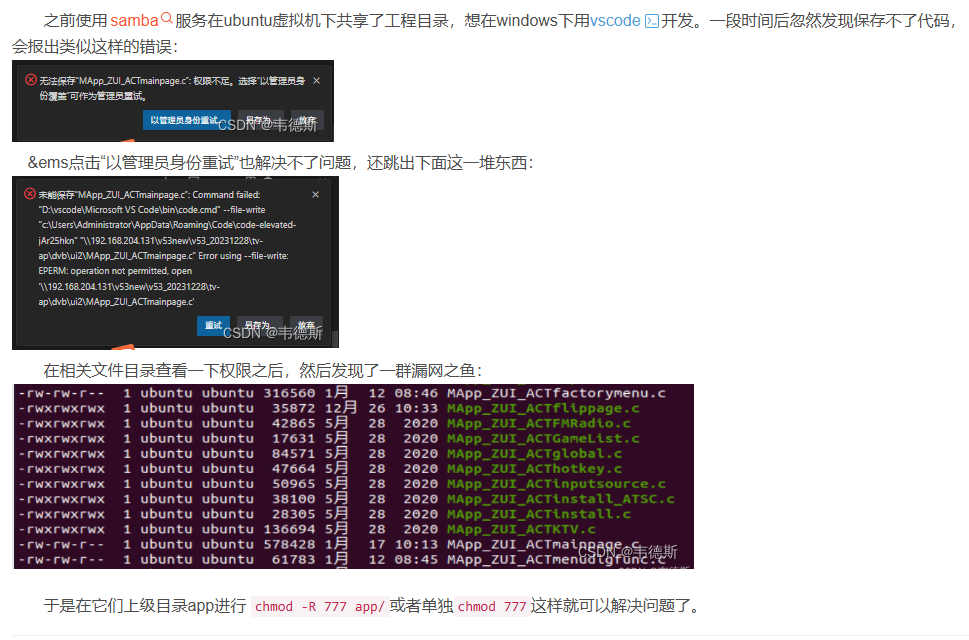
Task: Click the blue 重试 button in the second dialog
Action: (213, 326)
